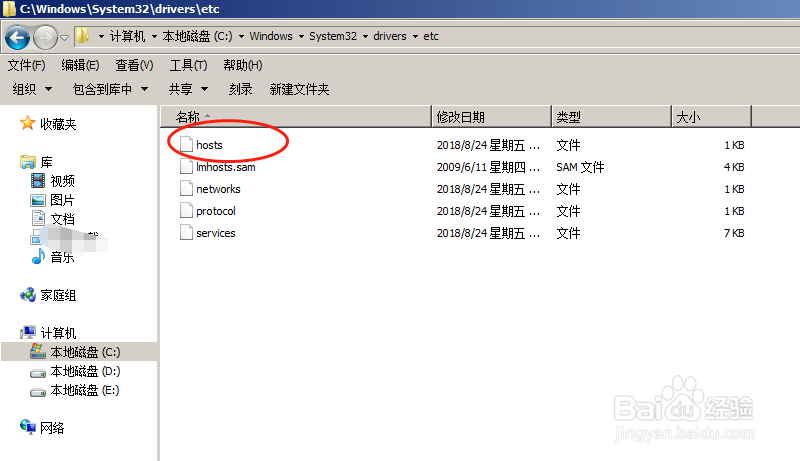
Task: Open the 共享 dropdown in toolbar
Action: pos(188,89)
